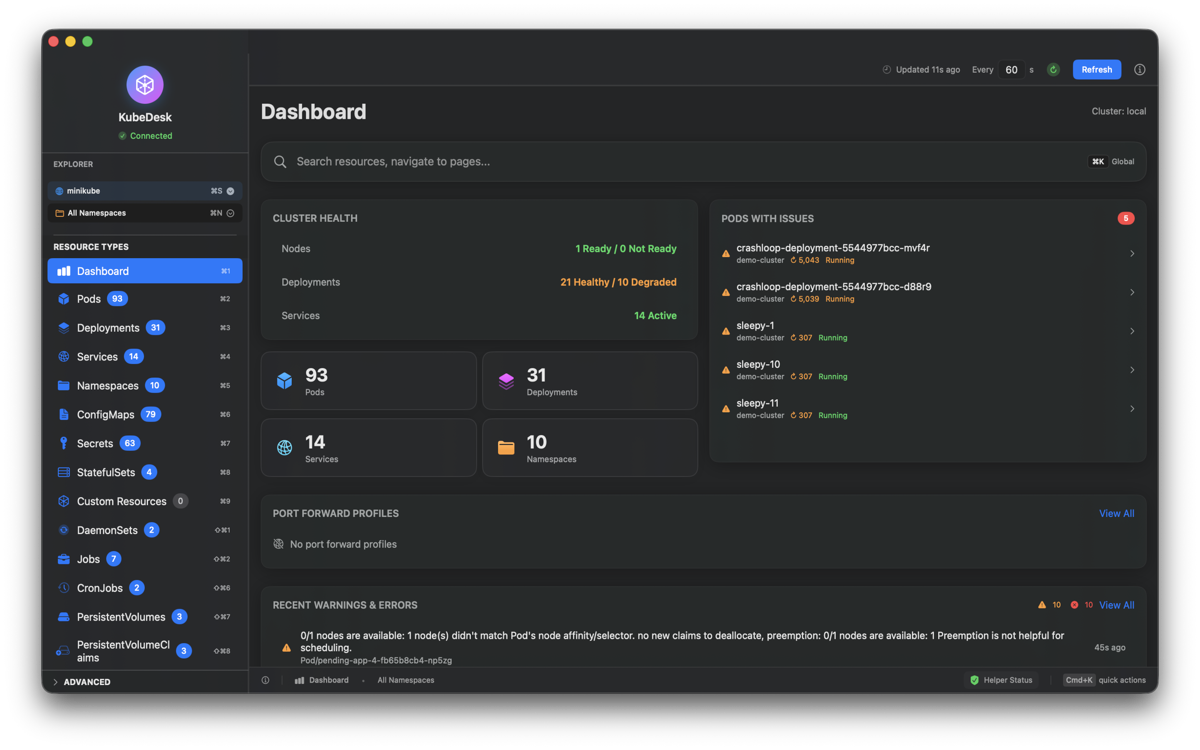The image size is (1200, 750).
Task: Open CronJobs via its clock icon
Action: click(x=65, y=587)
